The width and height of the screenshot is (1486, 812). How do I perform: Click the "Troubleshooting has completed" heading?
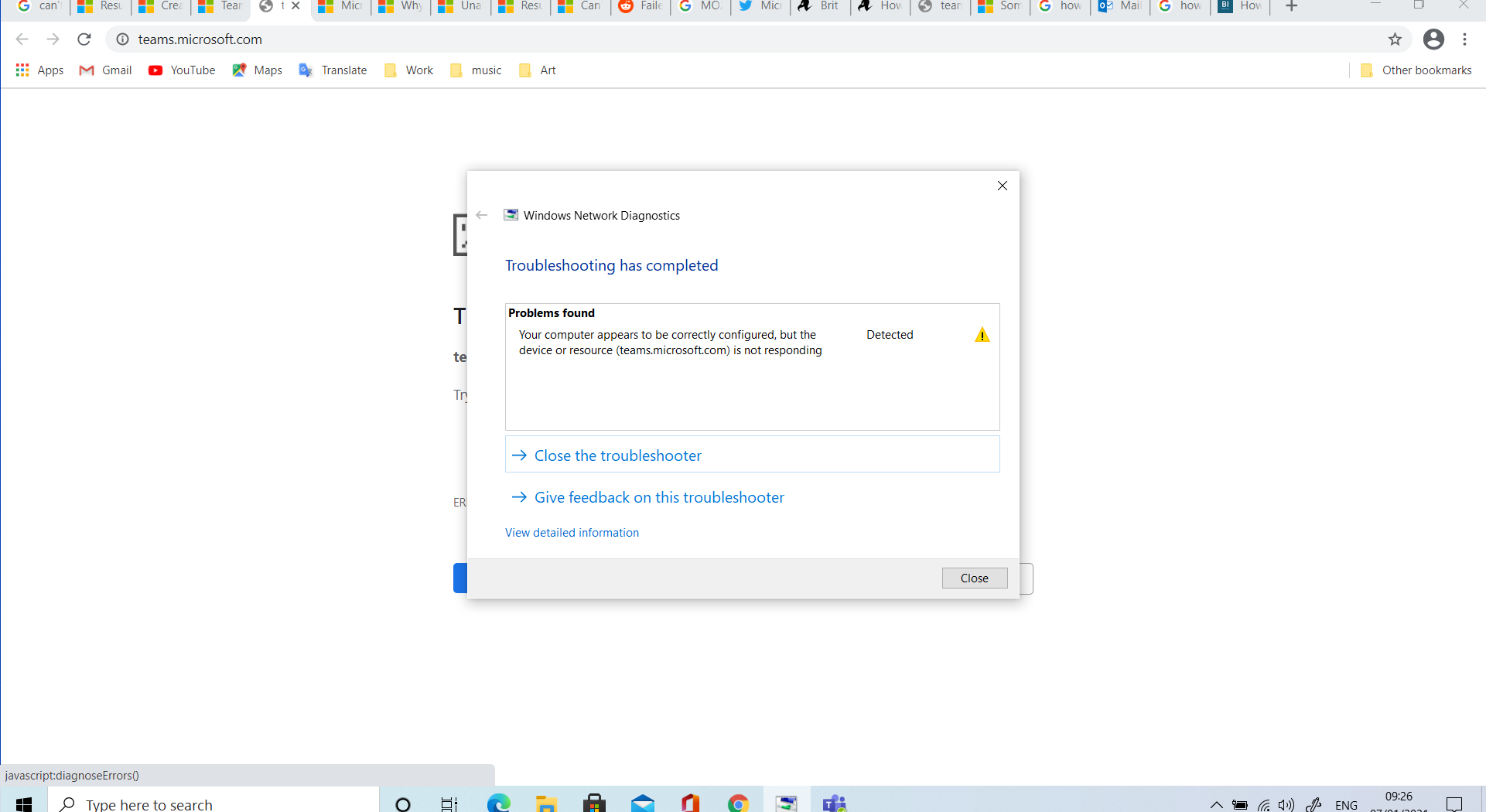pyautogui.click(x=612, y=265)
